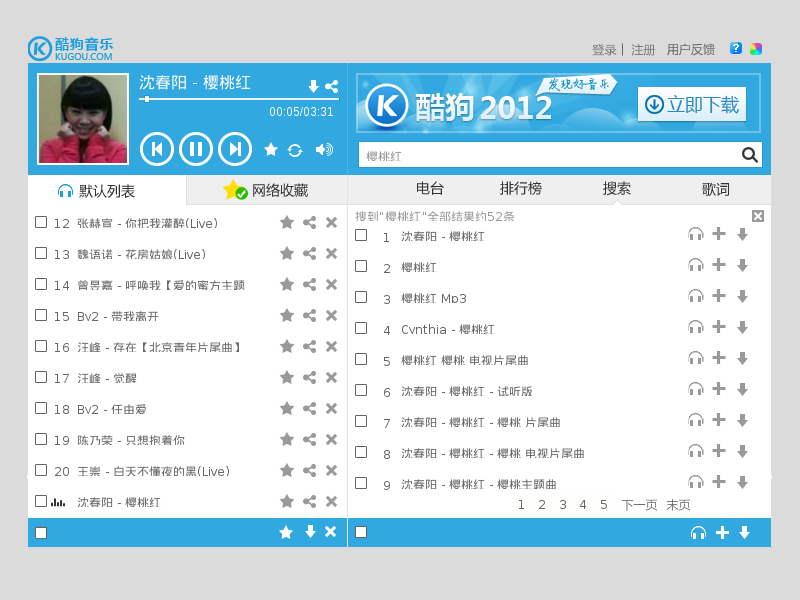Listen to selected results in bottom bar
This screenshot has height=600, width=800.
click(x=698, y=533)
